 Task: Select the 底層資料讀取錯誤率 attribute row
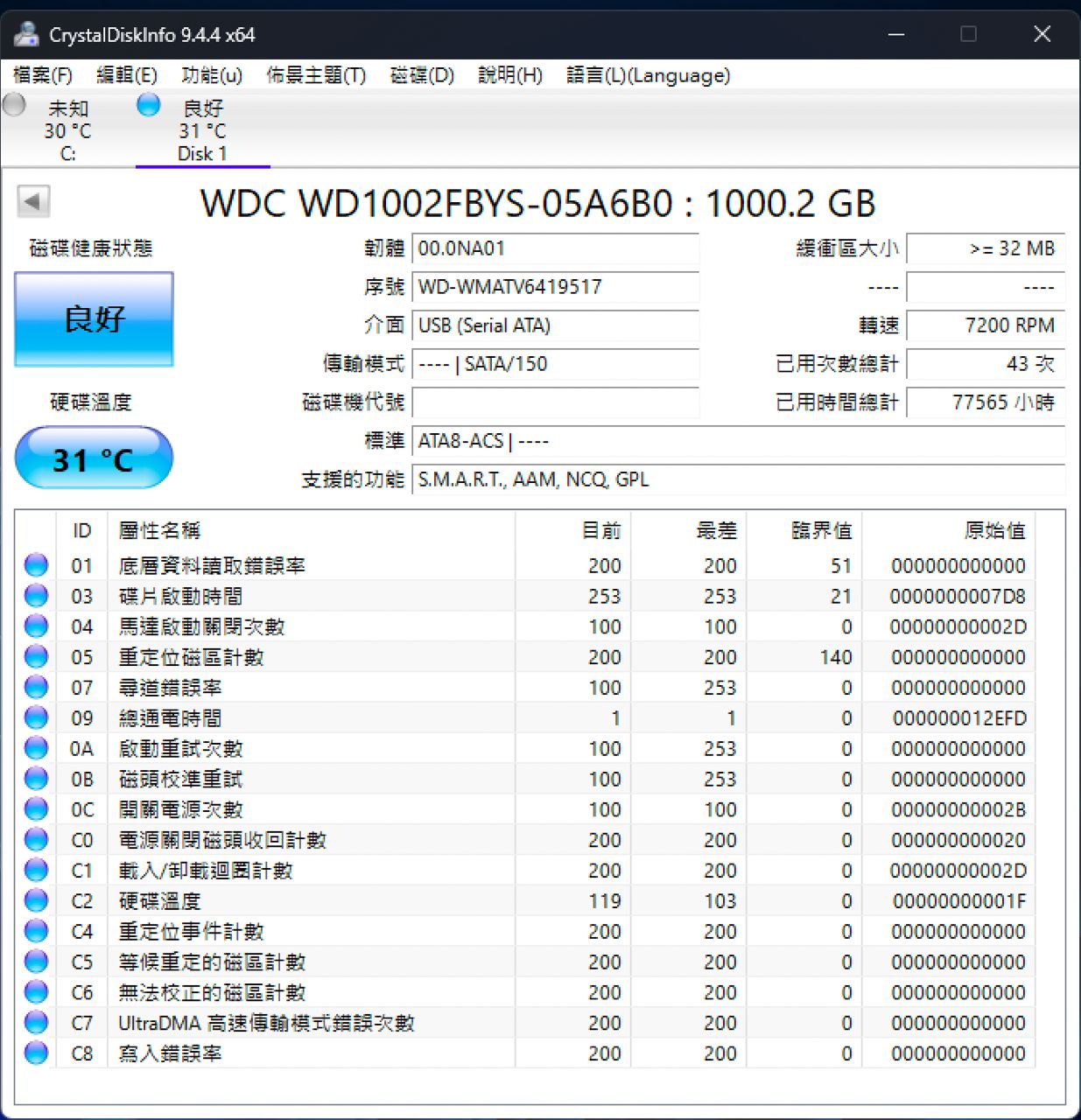525,565
